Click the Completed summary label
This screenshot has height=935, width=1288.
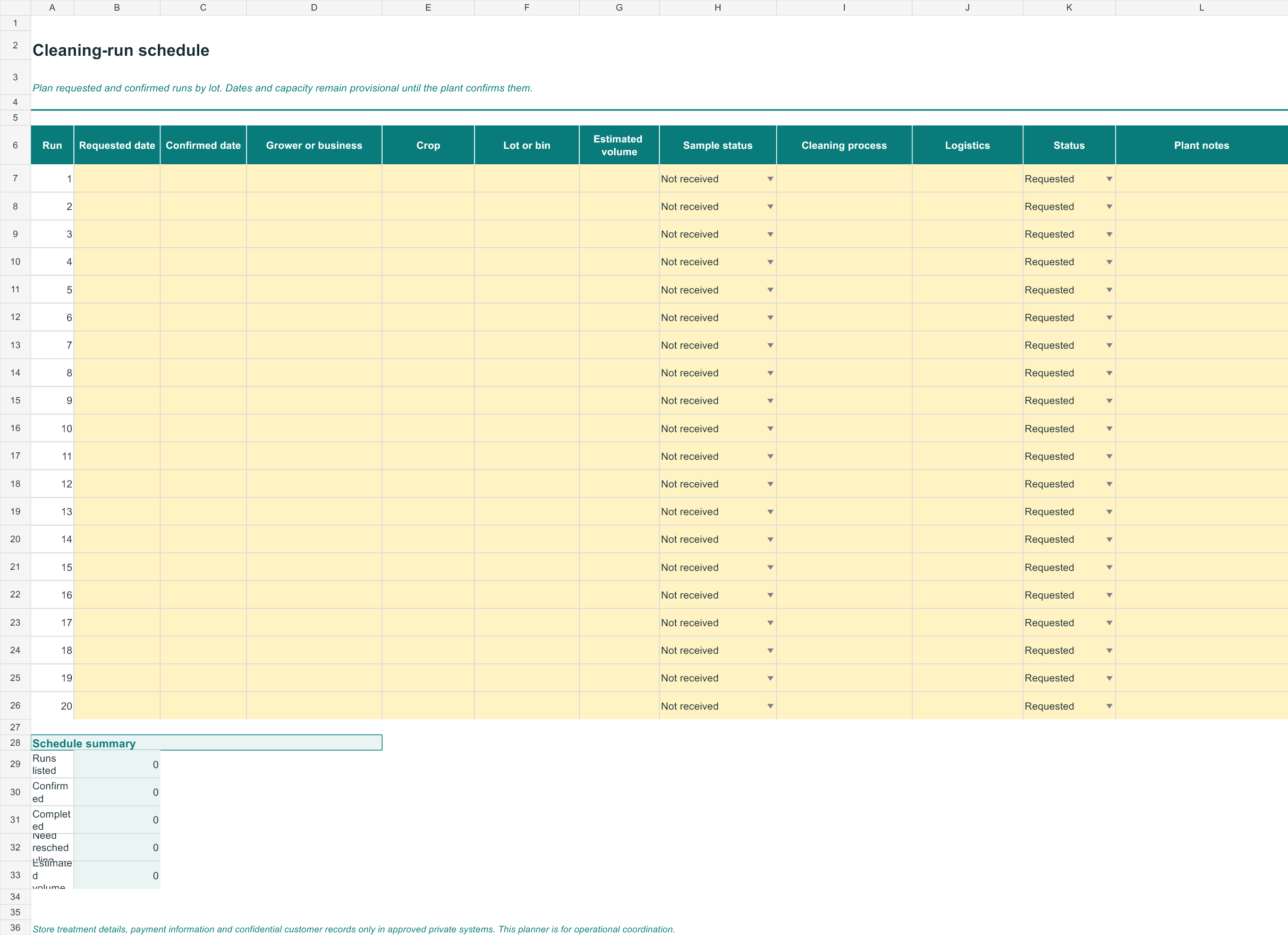[52, 820]
